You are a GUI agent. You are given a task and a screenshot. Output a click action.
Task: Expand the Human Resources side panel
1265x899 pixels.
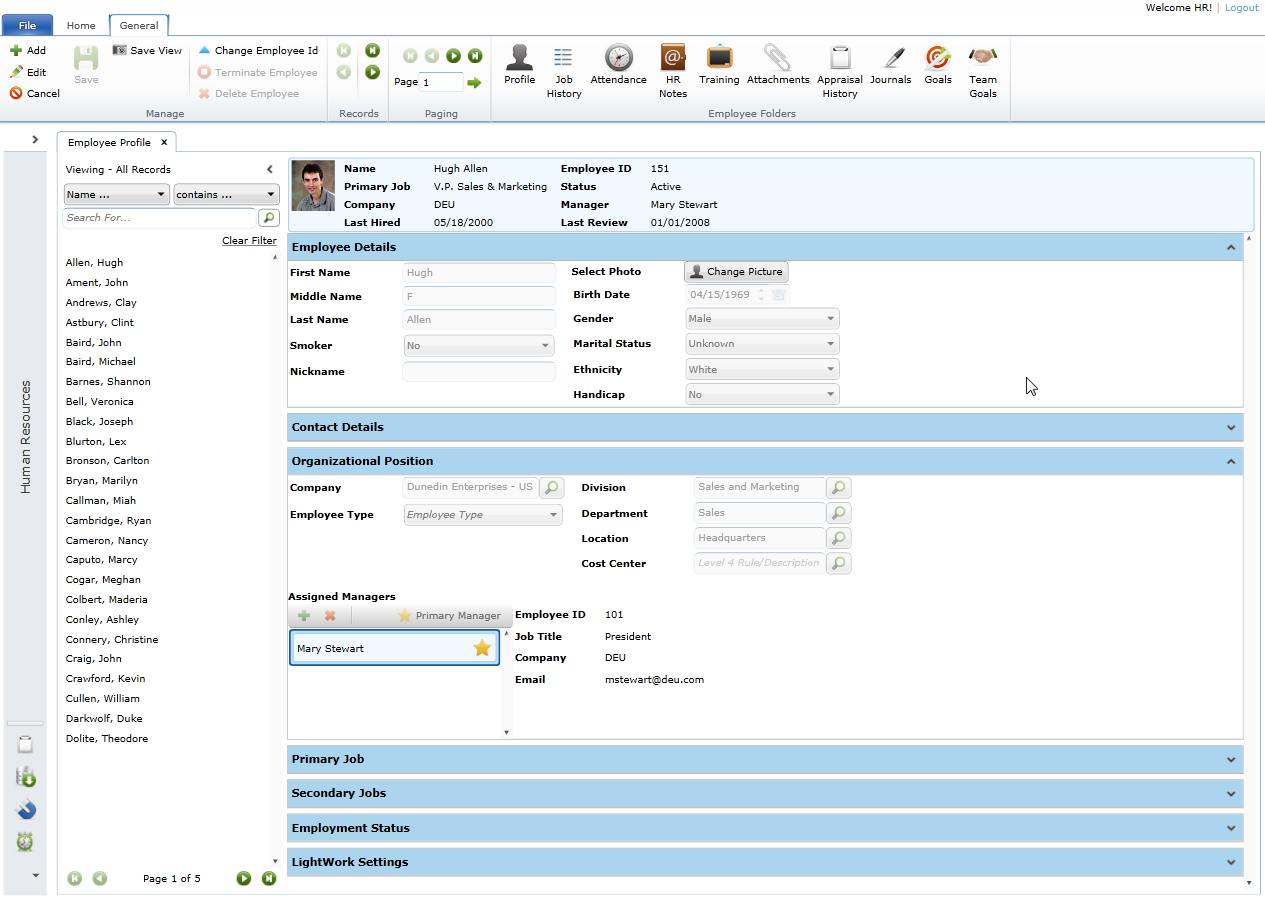(x=35, y=139)
